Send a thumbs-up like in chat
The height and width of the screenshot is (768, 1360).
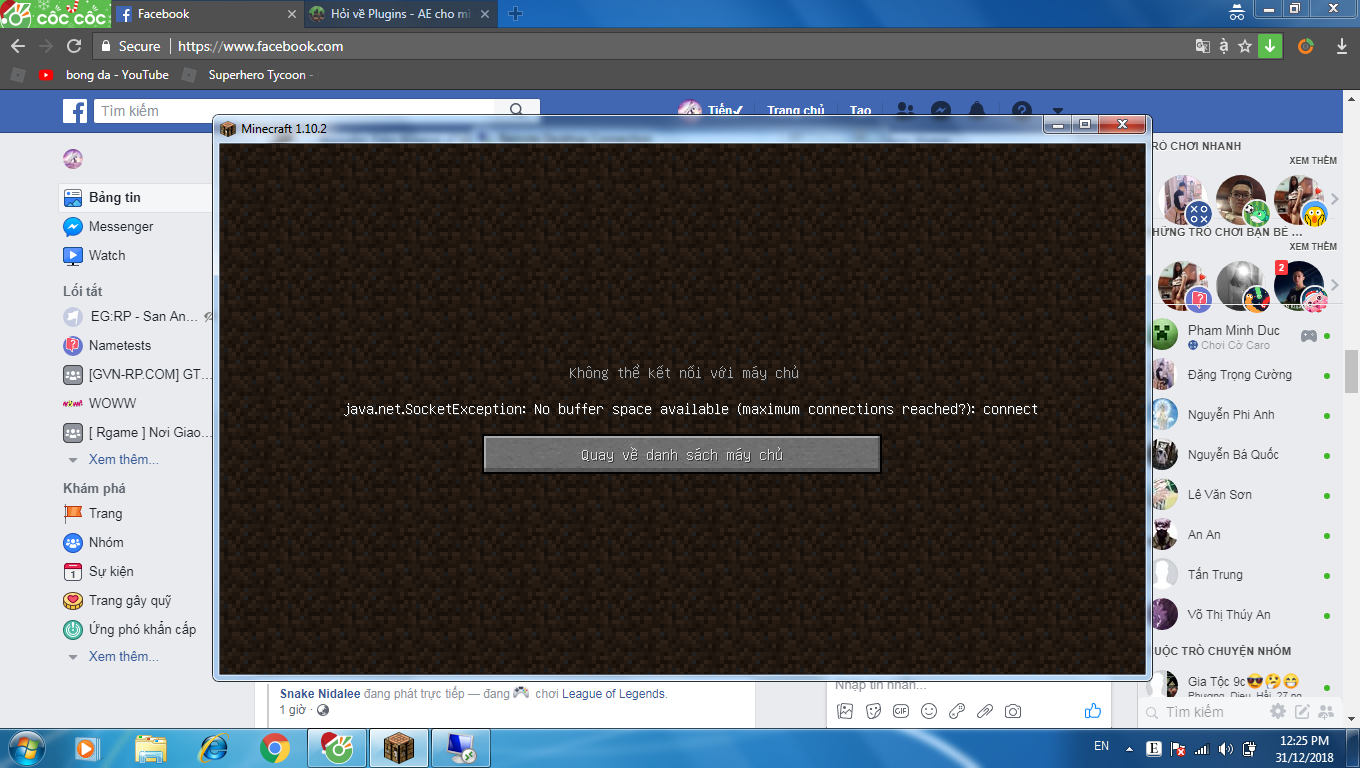1093,711
